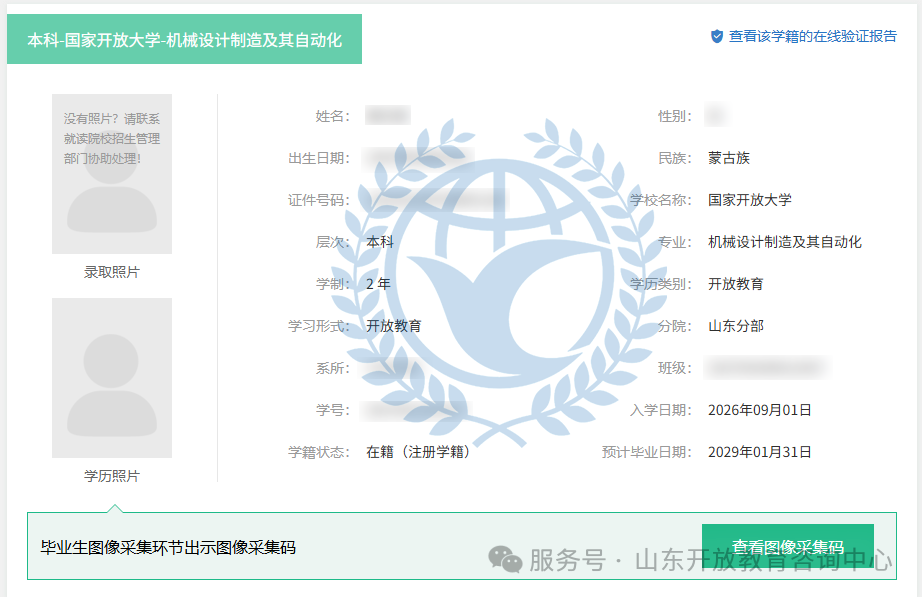Screen dimensions: 922x597
Task: Open the 查看该学籍的在线验证报告 link
Action: pos(813,36)
